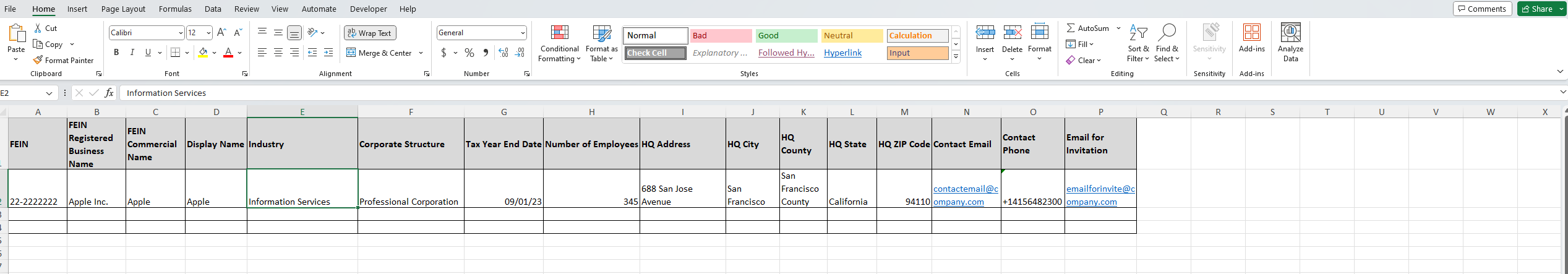Click the Center horizontal alignment icon

278,53
